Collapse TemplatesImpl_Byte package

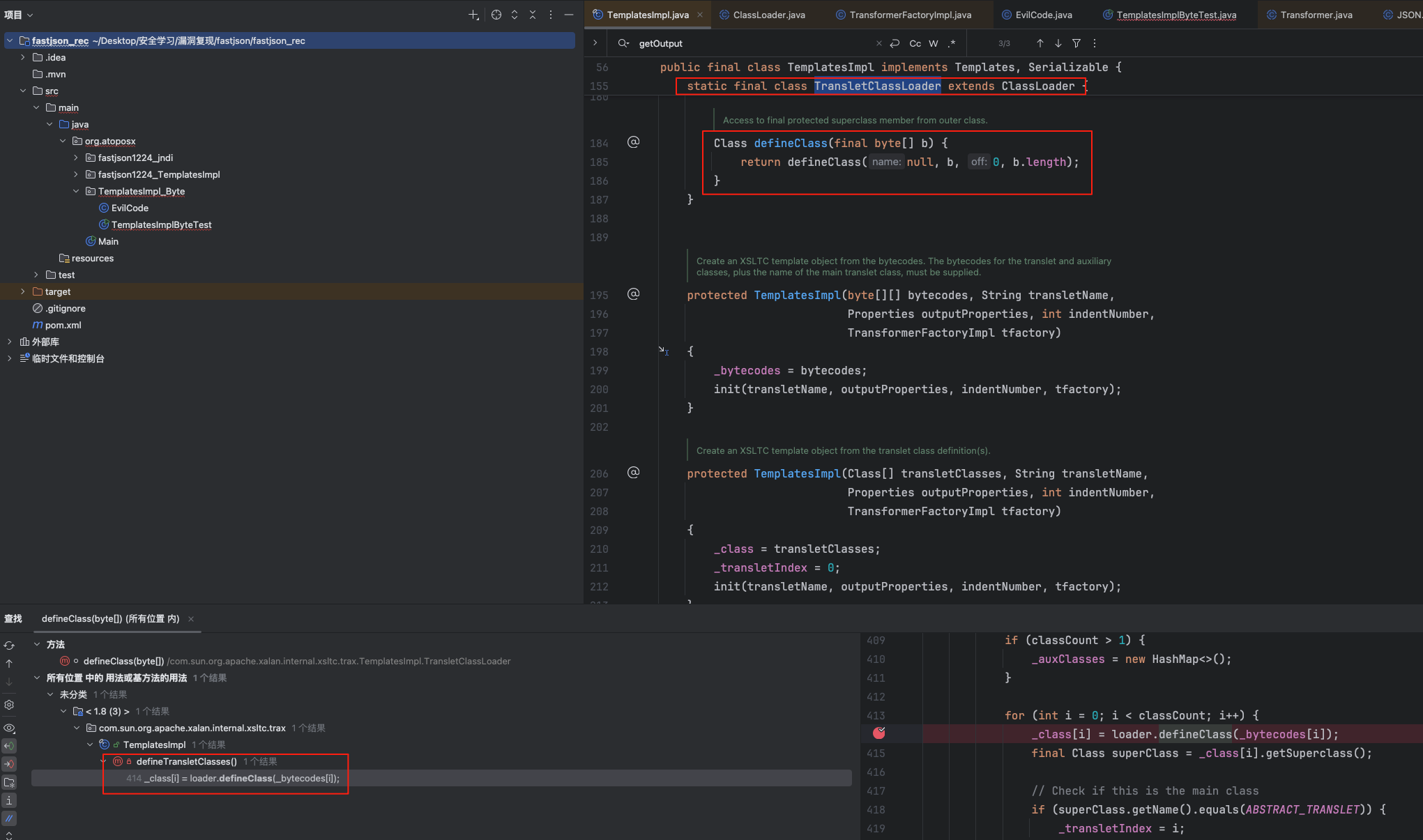tap(76, 191)
